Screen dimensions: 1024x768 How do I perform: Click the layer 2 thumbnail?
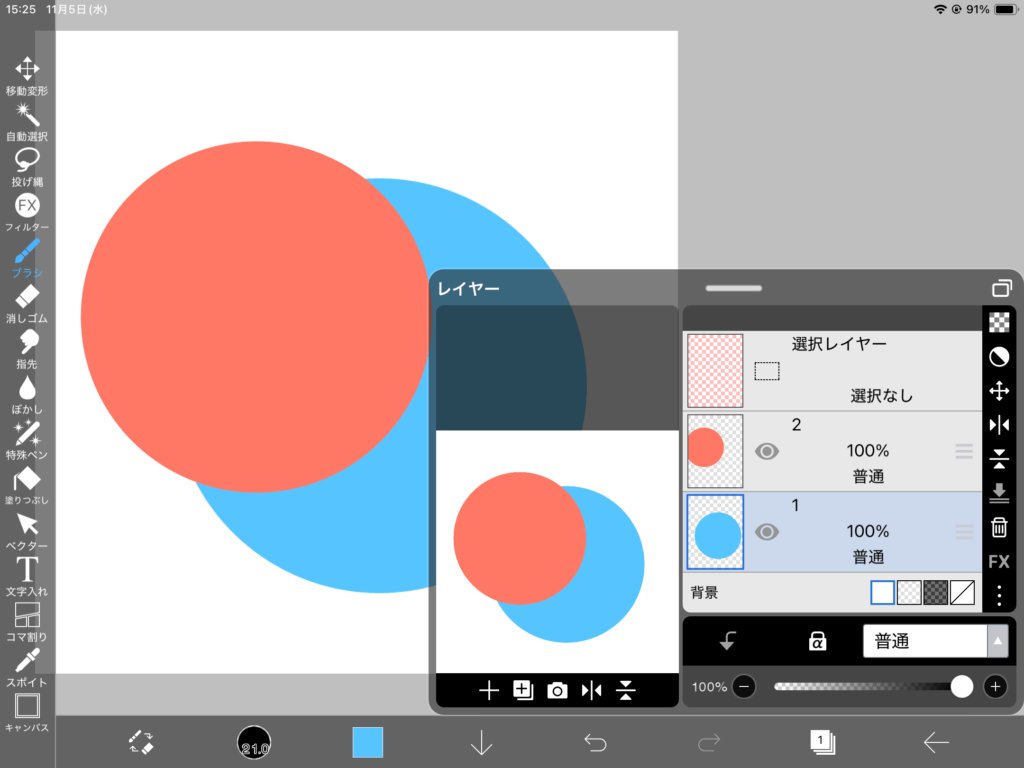[715, 451]
